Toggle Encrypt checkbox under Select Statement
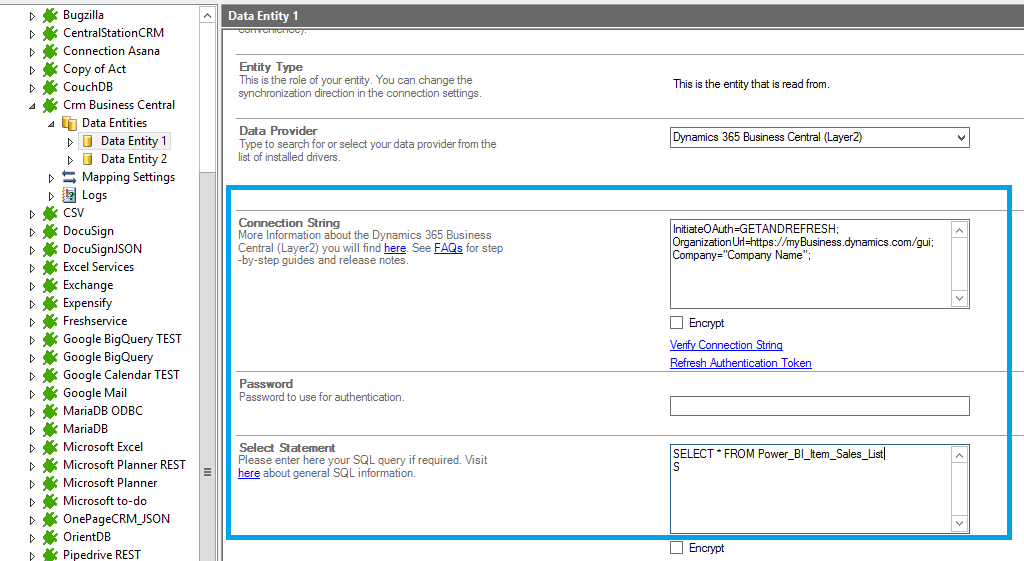 (677, 548)
